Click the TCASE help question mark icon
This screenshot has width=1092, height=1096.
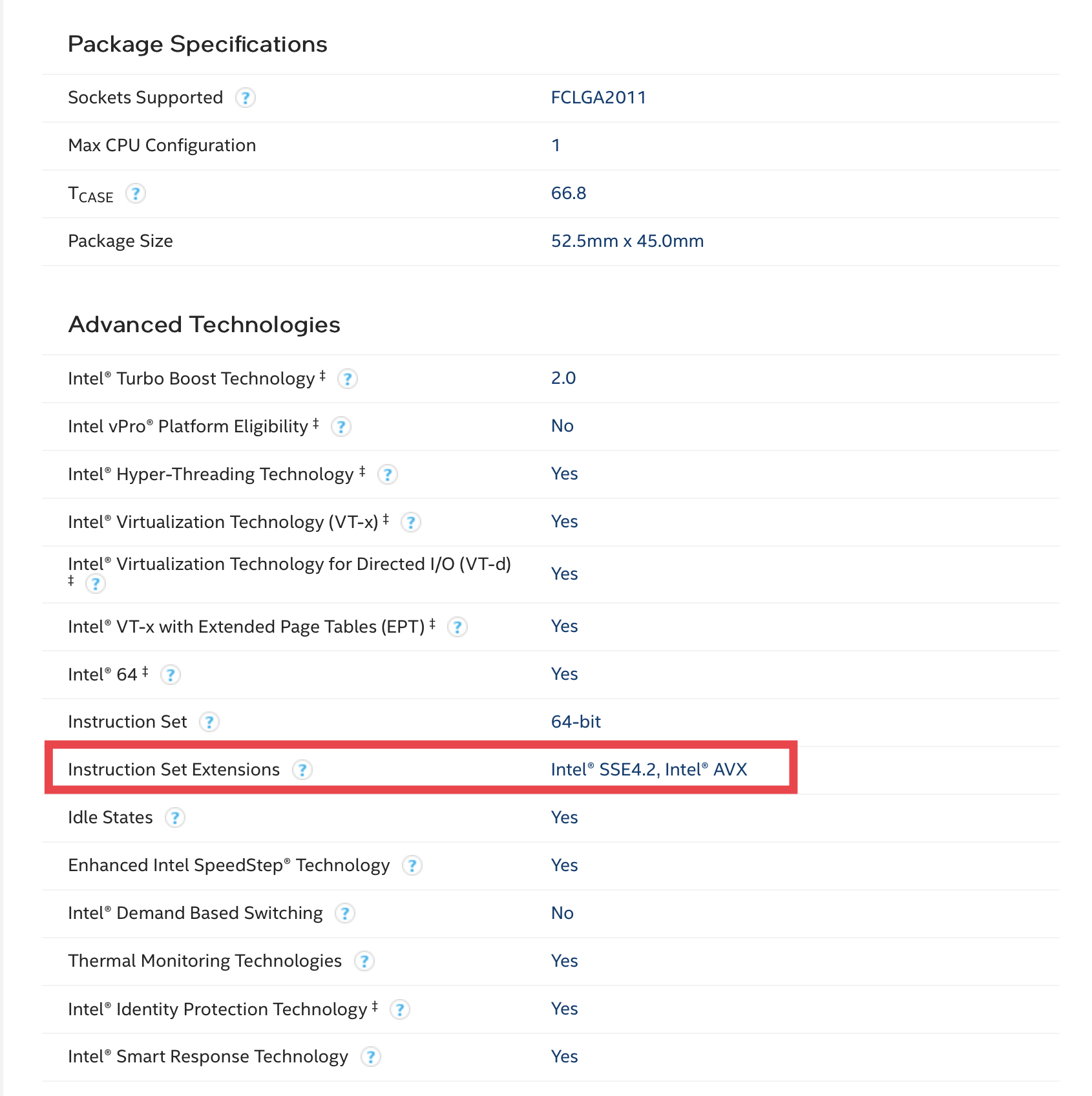click(x=135, y=194)
